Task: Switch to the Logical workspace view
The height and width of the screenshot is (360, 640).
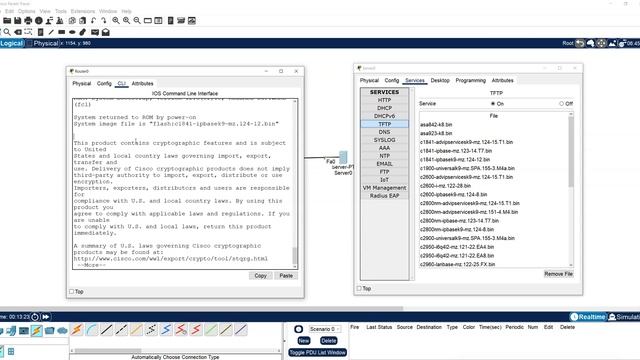Action: pos(12,43)
